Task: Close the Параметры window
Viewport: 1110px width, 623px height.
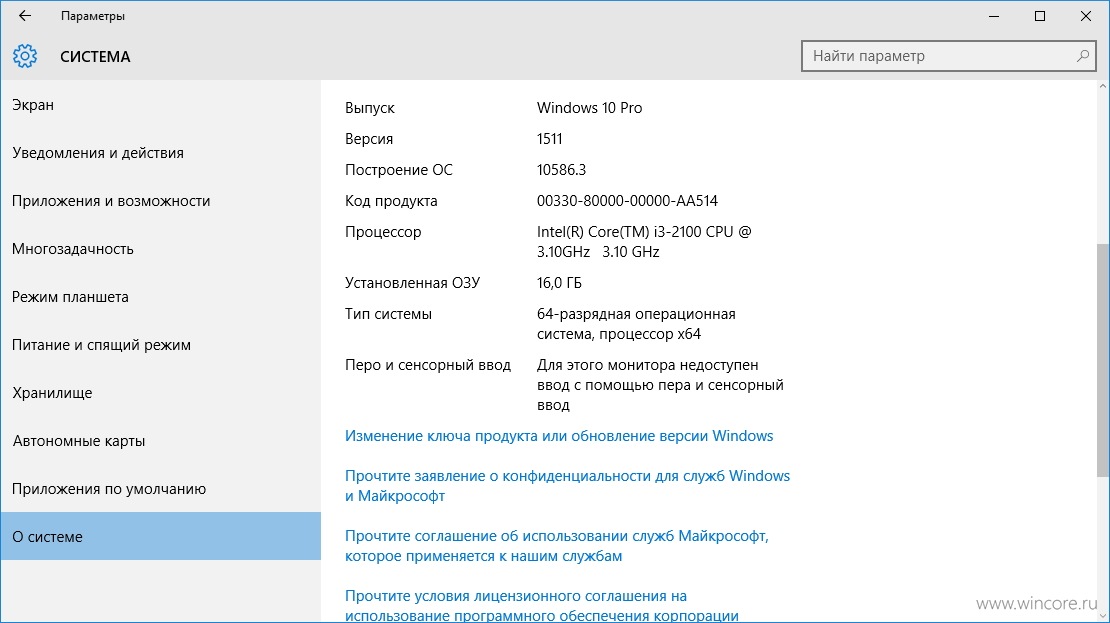Action: 1086,16
